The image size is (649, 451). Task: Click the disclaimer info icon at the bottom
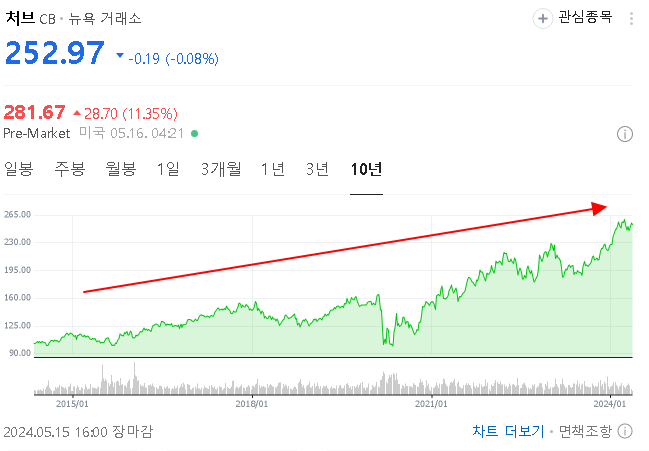(625, 431)
